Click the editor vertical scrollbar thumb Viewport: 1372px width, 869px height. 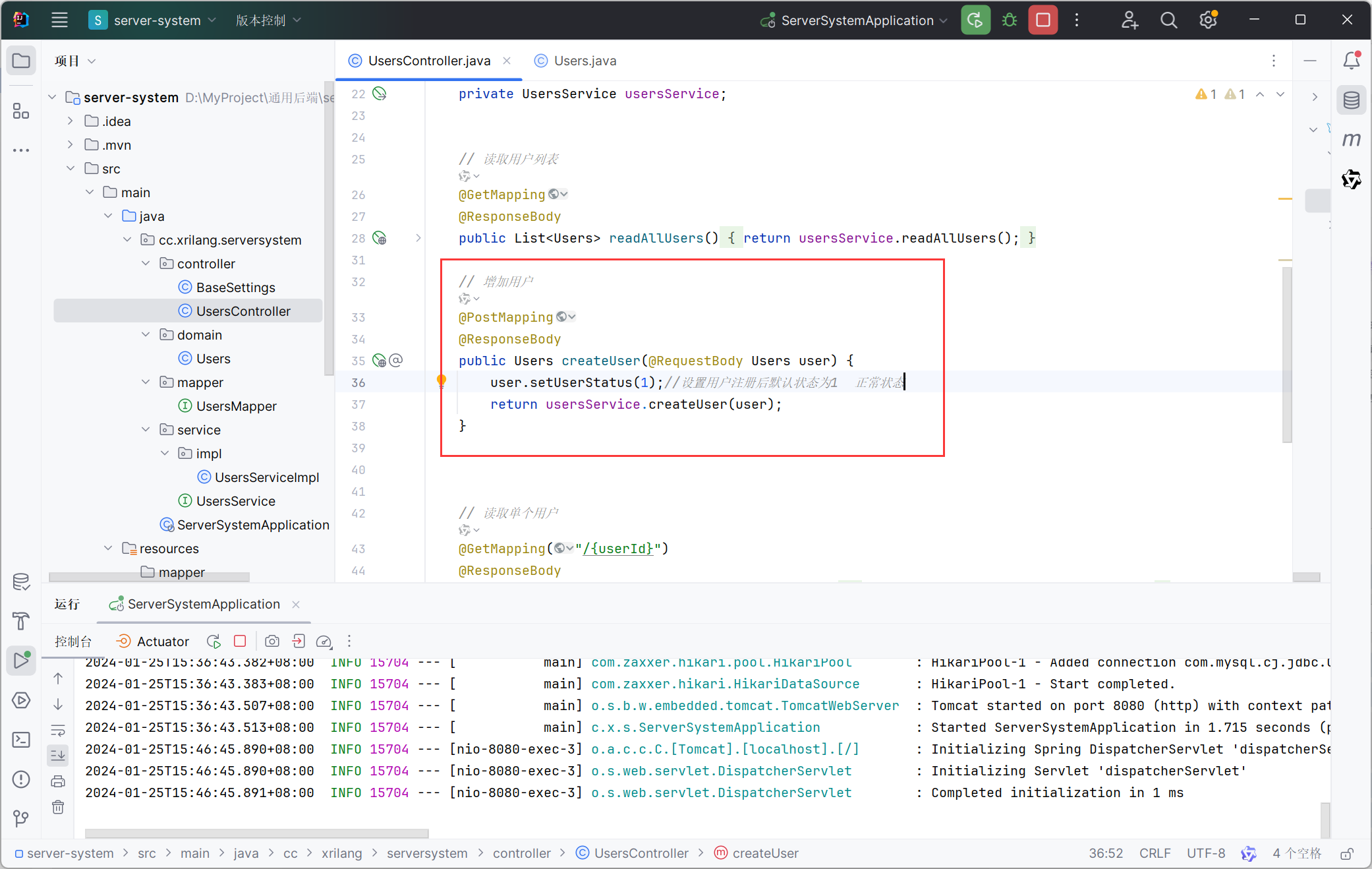point(1287,355)
